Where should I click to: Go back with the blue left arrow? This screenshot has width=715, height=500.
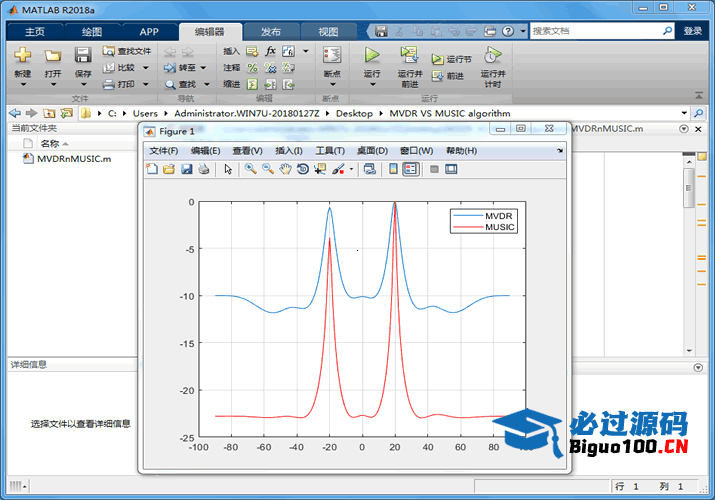pyautogui.click(x=15, y=113)
